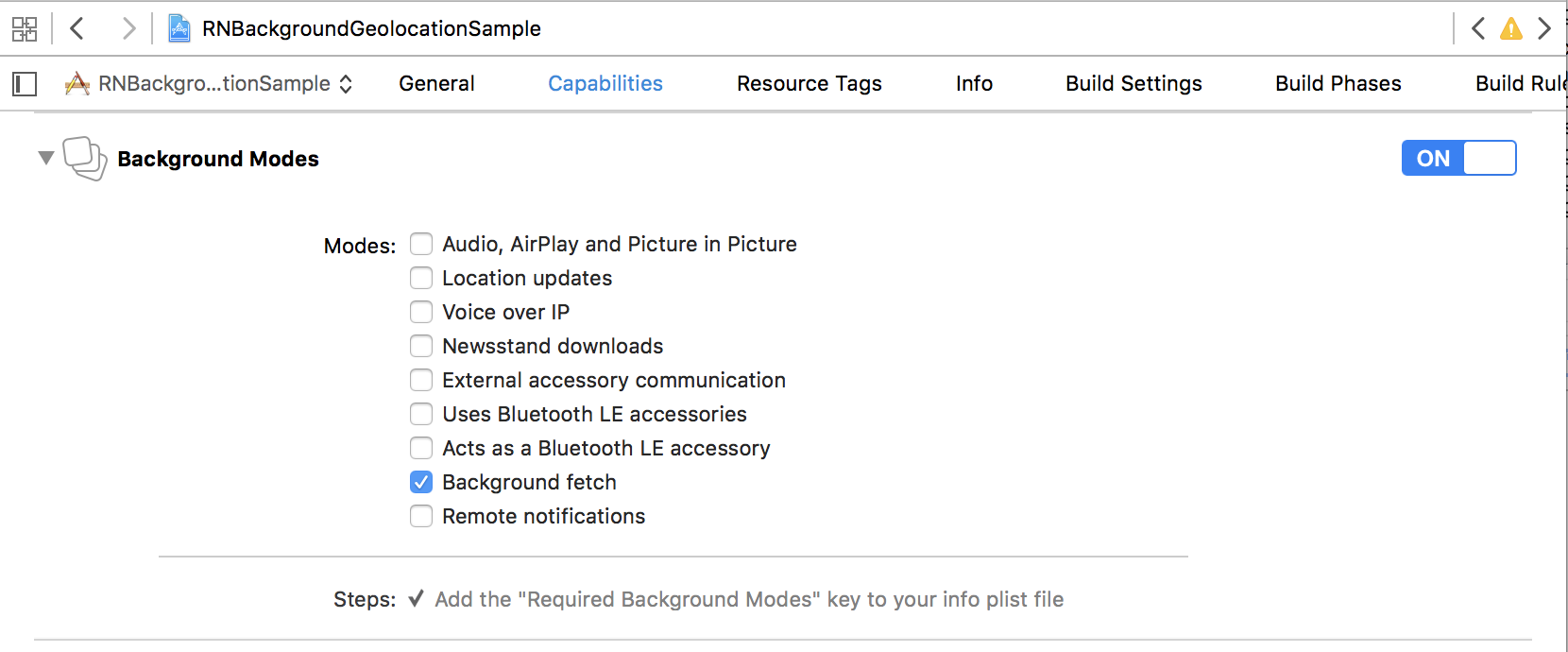Switch to the General tab
Image resolution: width=1568 pixels, height=652 pixels.
(x=436, y=83)
